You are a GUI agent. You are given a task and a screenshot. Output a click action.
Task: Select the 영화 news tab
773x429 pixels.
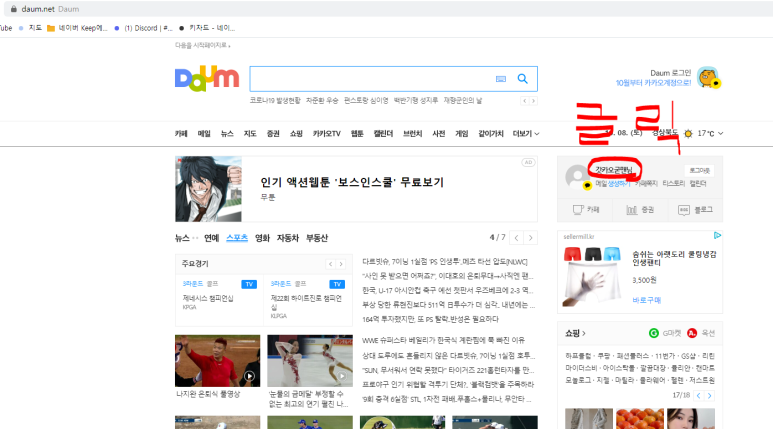click(262, 238)
